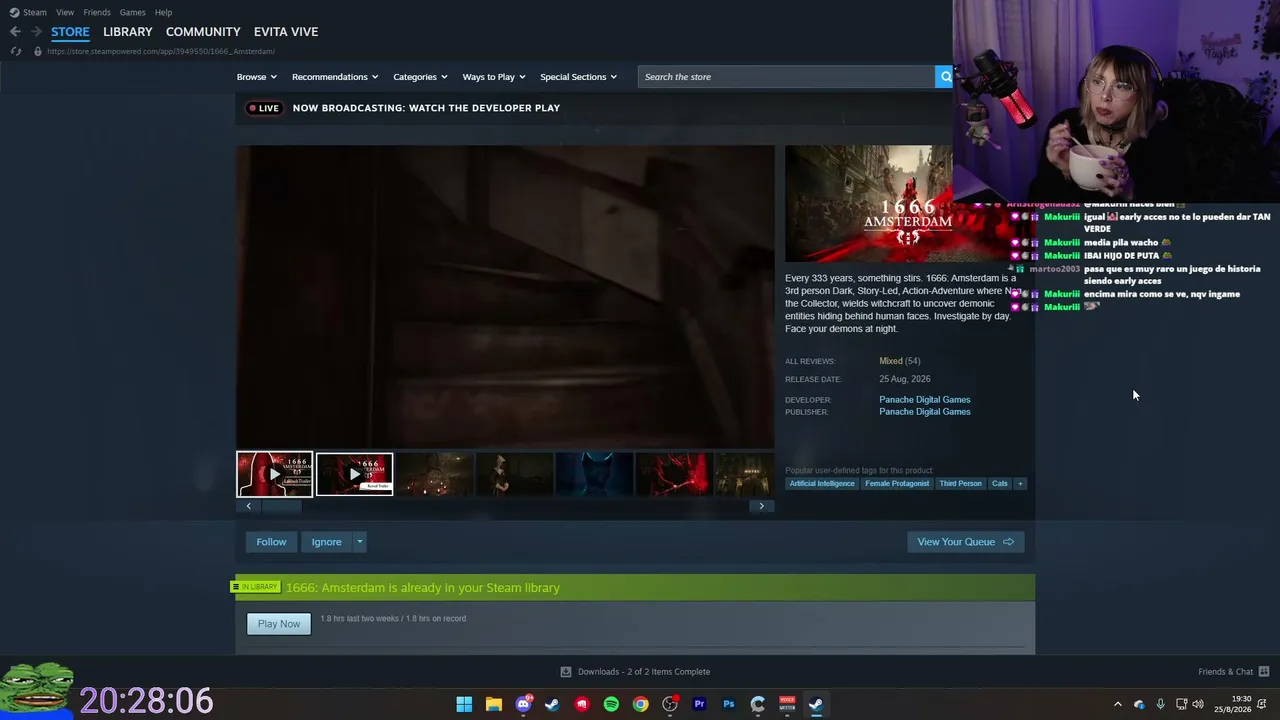Click the active Steam taskbar icon
Screen dimensions: 1280x720
click(816, 704)
